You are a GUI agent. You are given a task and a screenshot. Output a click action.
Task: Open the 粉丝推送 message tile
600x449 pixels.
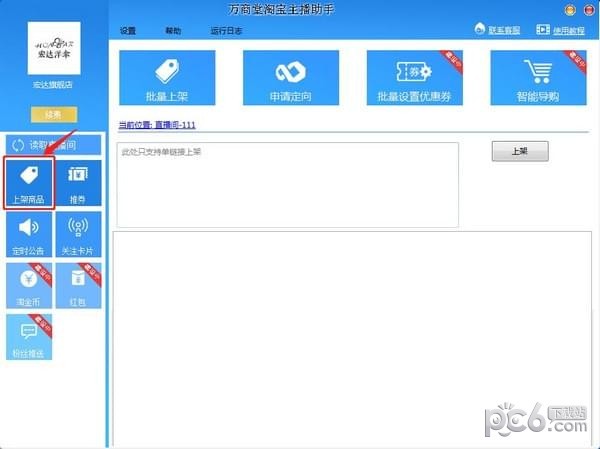click(29, 337)
